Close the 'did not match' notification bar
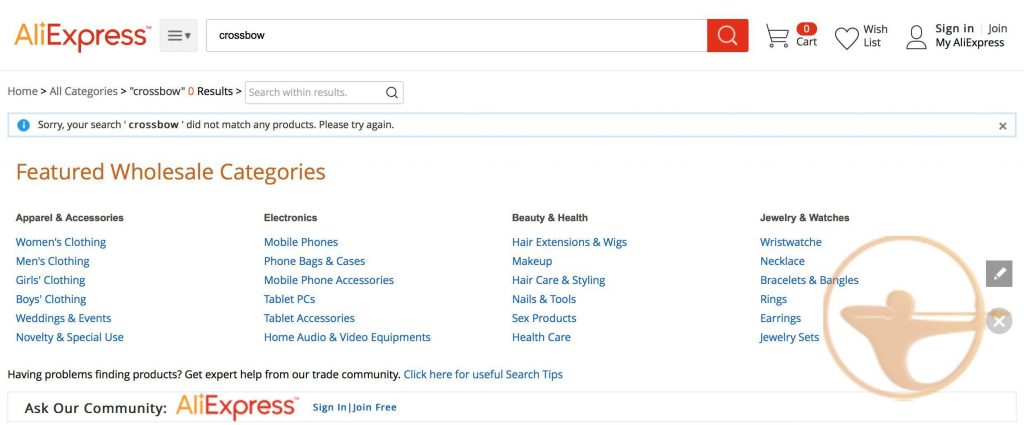The height and width of the screenshot is (425, 1024). coord(1002,126)
